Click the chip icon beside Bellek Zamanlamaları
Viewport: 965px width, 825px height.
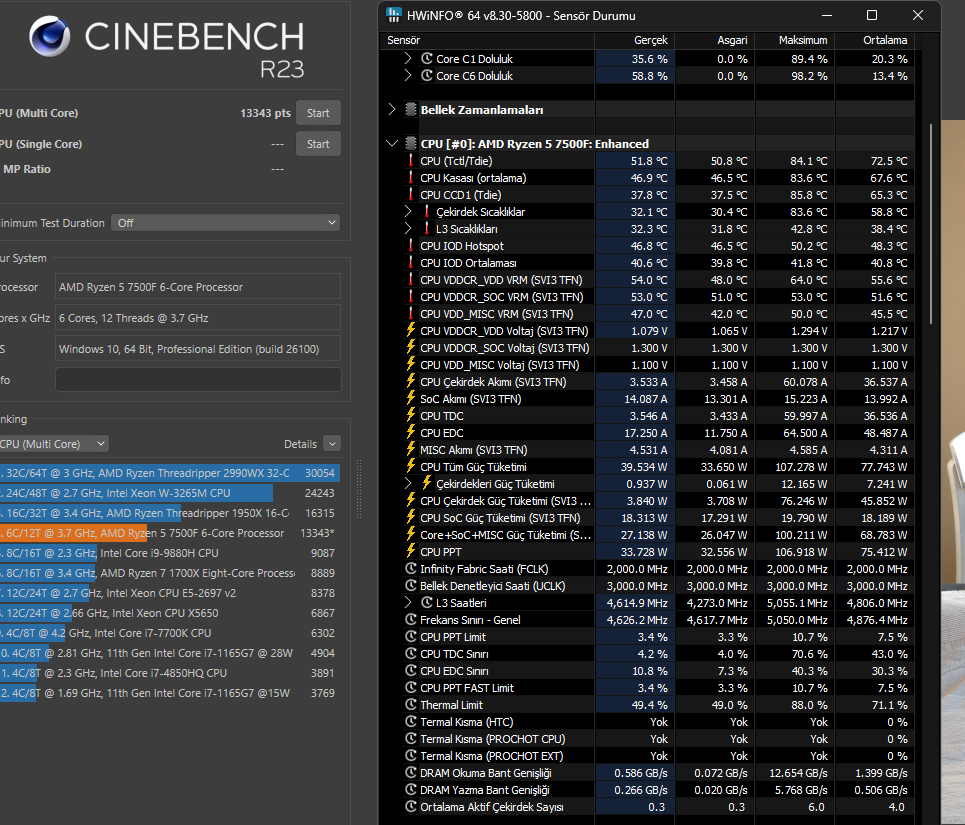(x=411, y=110)
